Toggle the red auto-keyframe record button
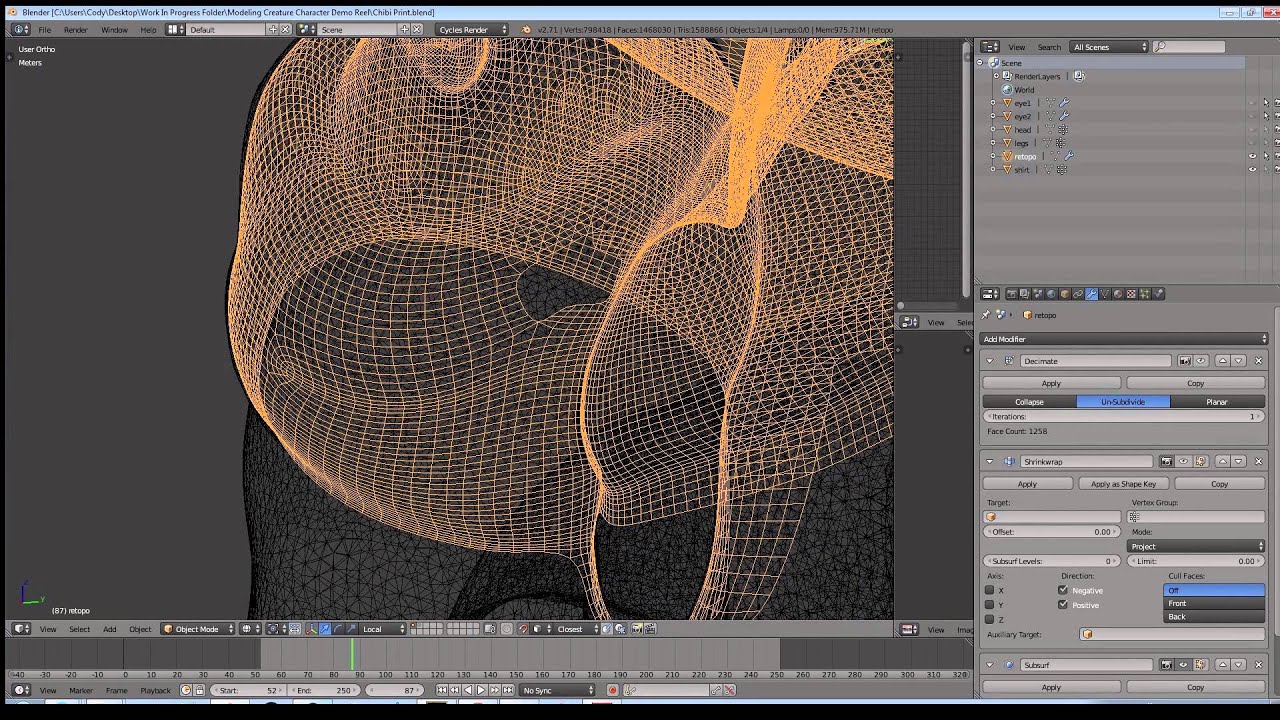1280x720 pixels. tap(612, 690)
